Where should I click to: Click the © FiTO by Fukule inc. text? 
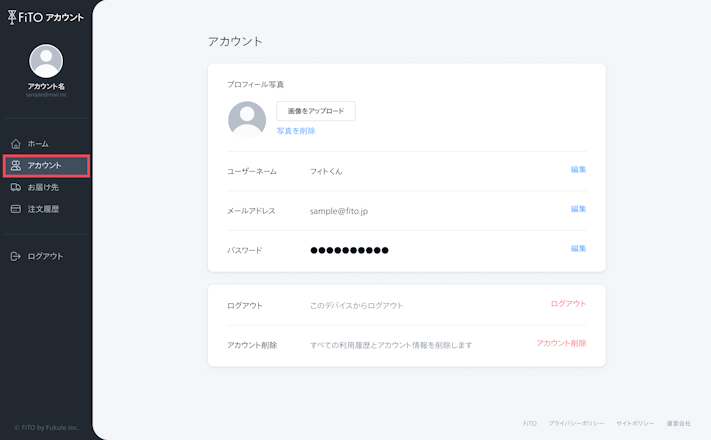pos(46,427)
